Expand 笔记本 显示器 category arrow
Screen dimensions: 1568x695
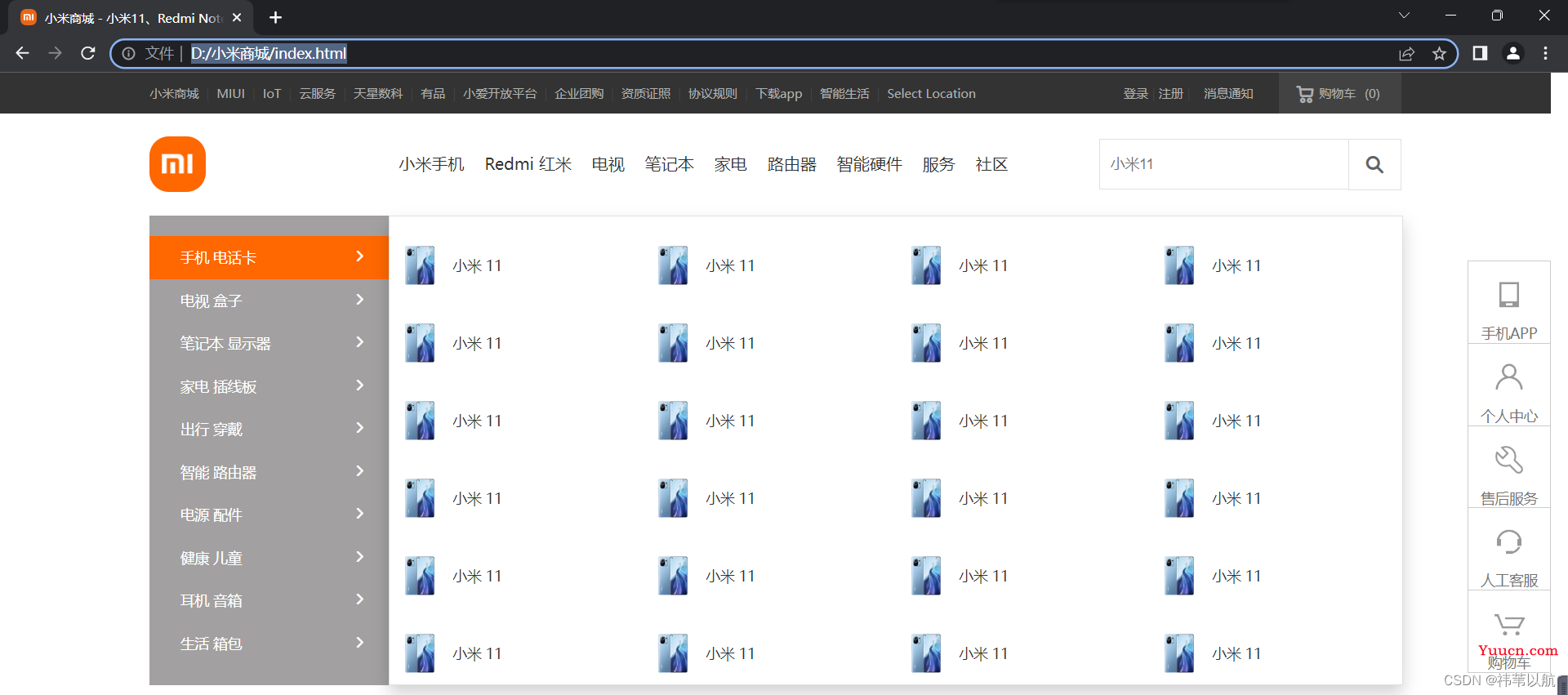[x=360, y=342]
